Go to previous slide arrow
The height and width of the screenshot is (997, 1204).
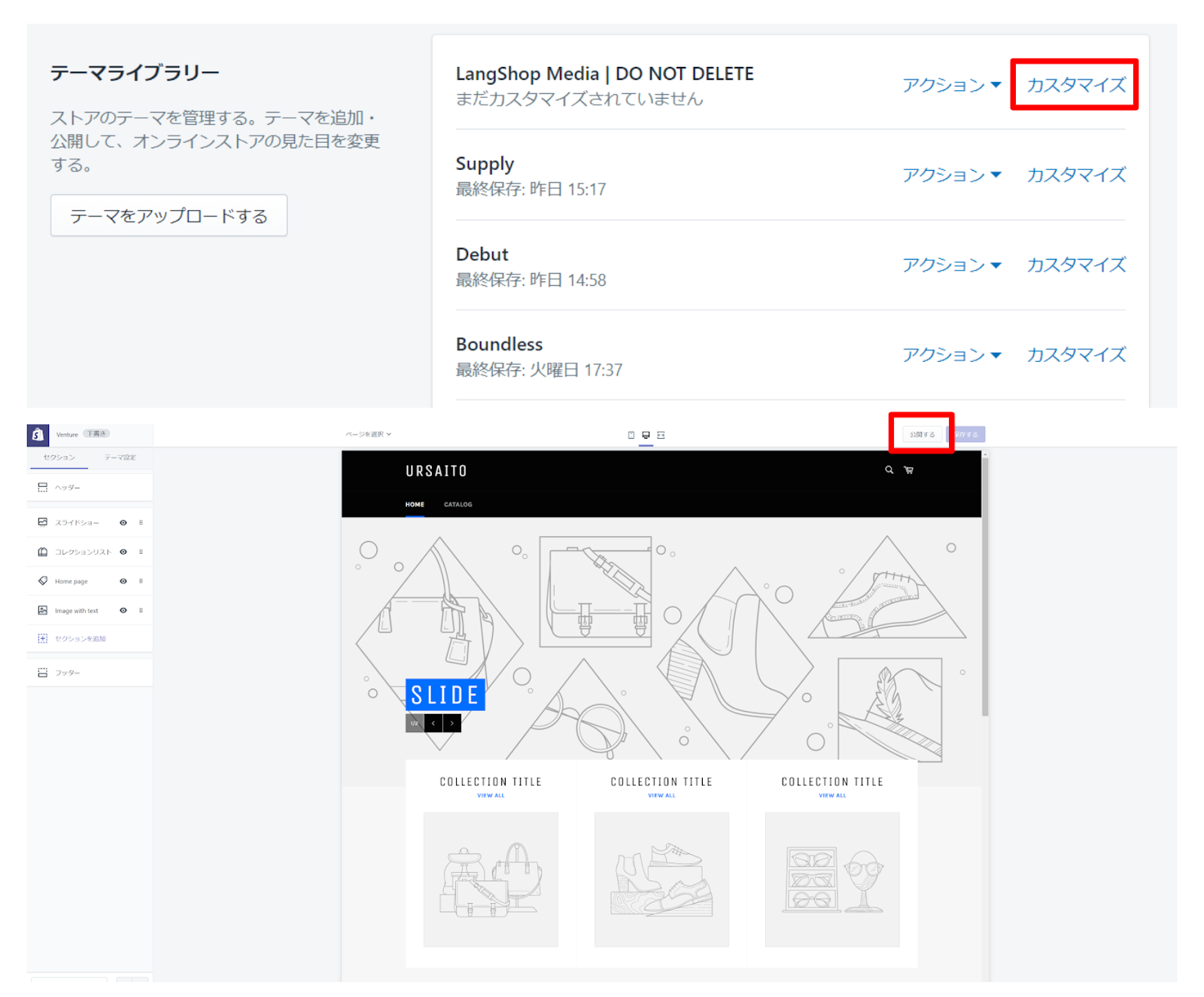coord(433,723)
